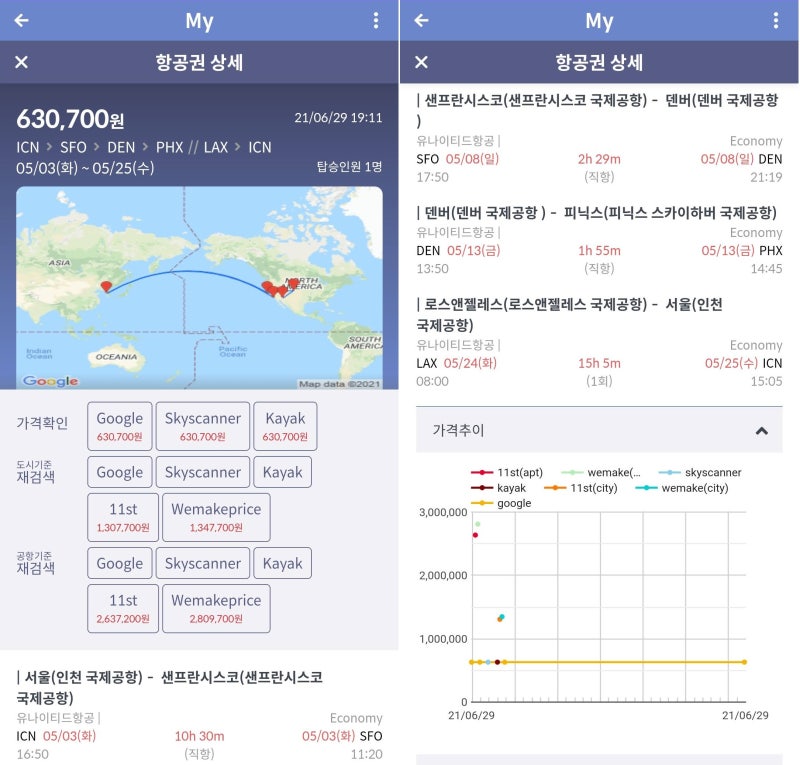Open the three-dot menu on the left screen

click(x=376, y=20)
